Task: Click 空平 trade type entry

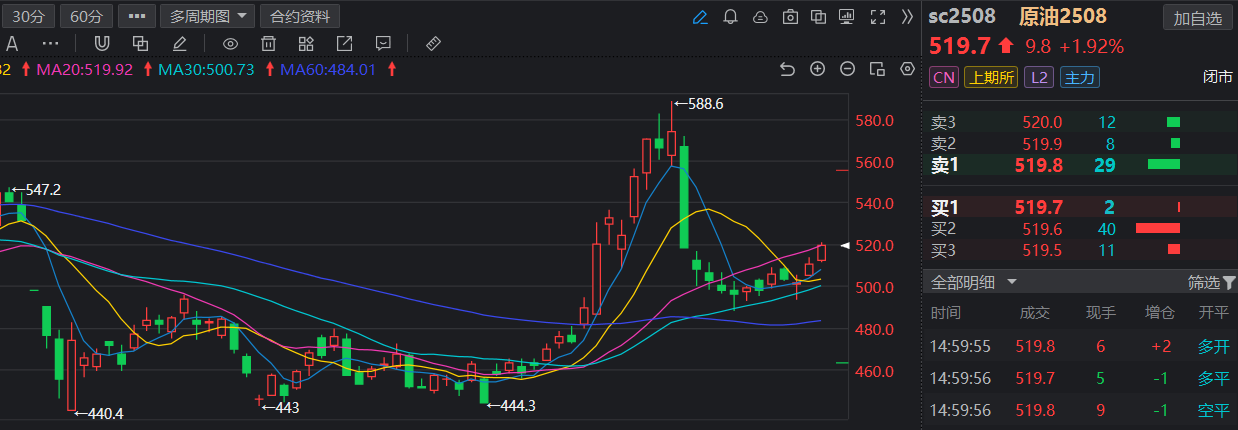Action: click(1214, 409)
